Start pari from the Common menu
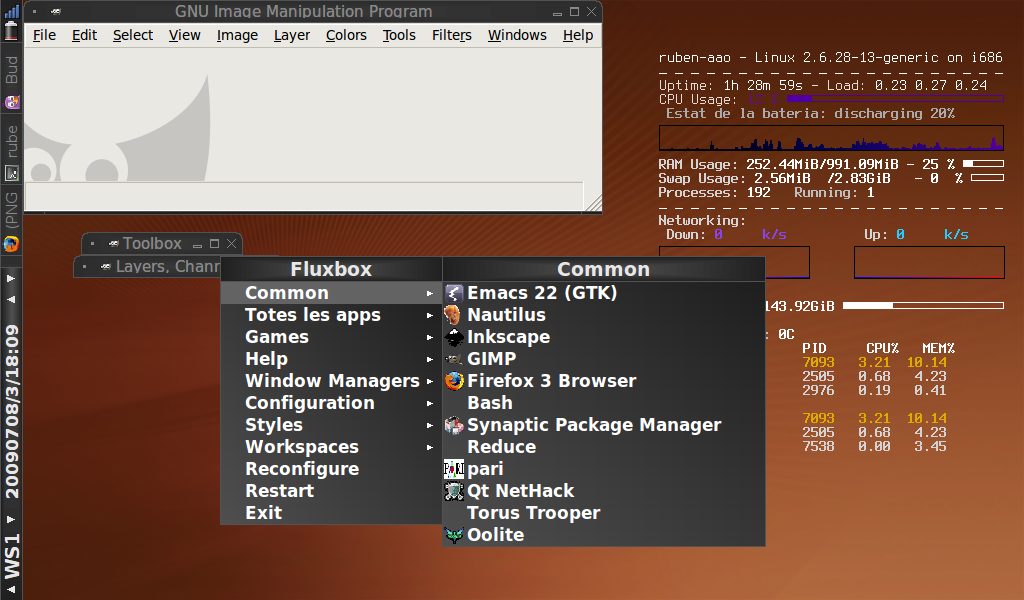The image size is (1024, 600). 603,469
